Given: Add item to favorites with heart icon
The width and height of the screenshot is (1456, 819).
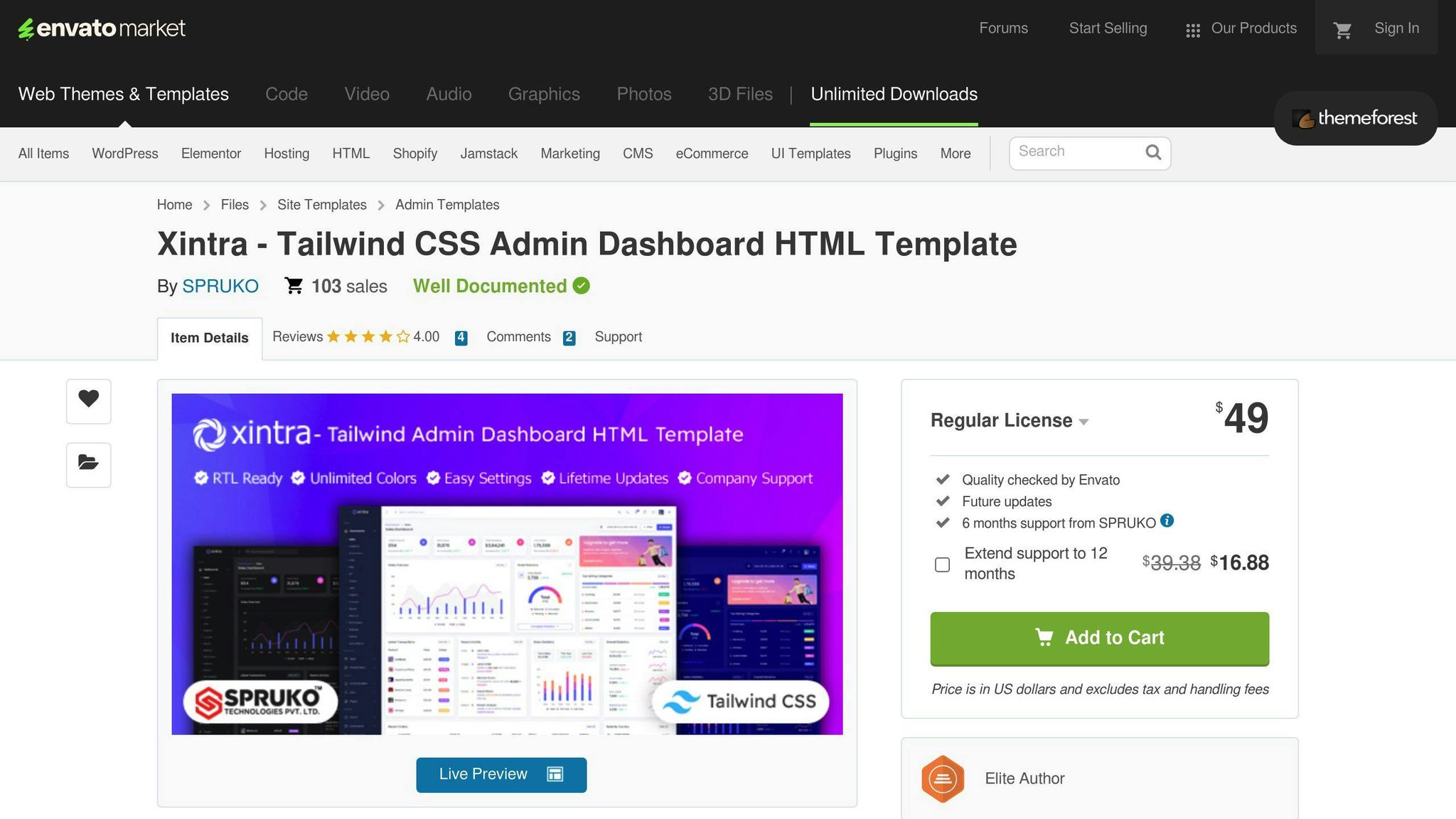Looking at the screenshot, I should pos(89,401).
